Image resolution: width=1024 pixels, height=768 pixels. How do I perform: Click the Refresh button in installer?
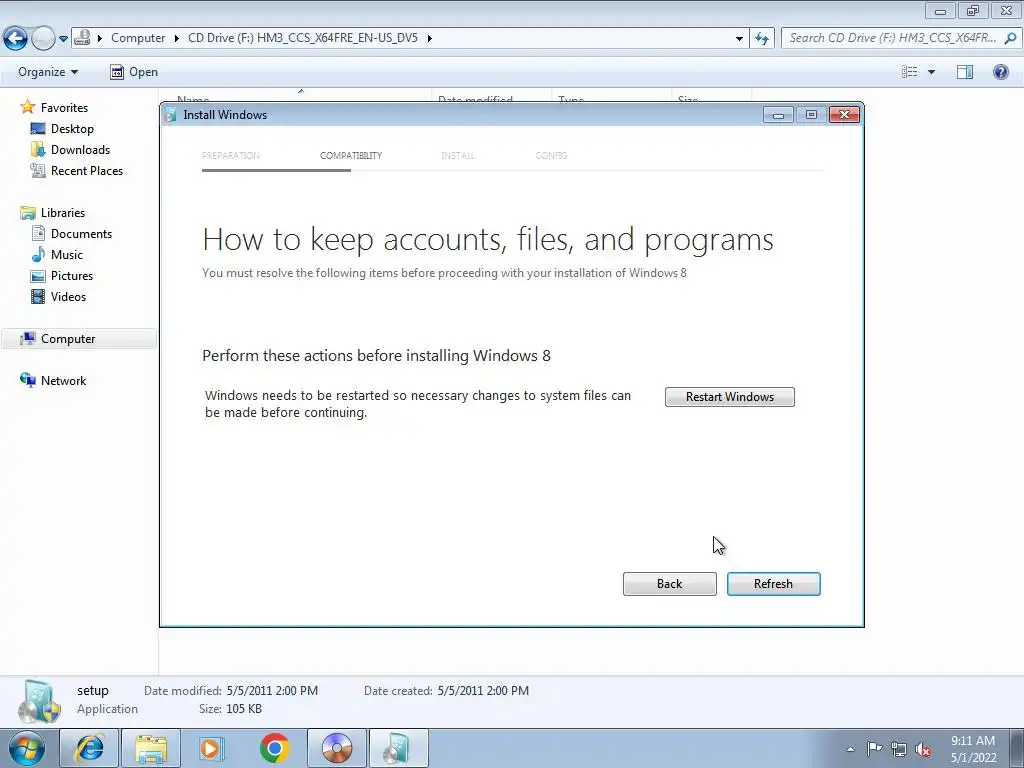click(773, 584)
